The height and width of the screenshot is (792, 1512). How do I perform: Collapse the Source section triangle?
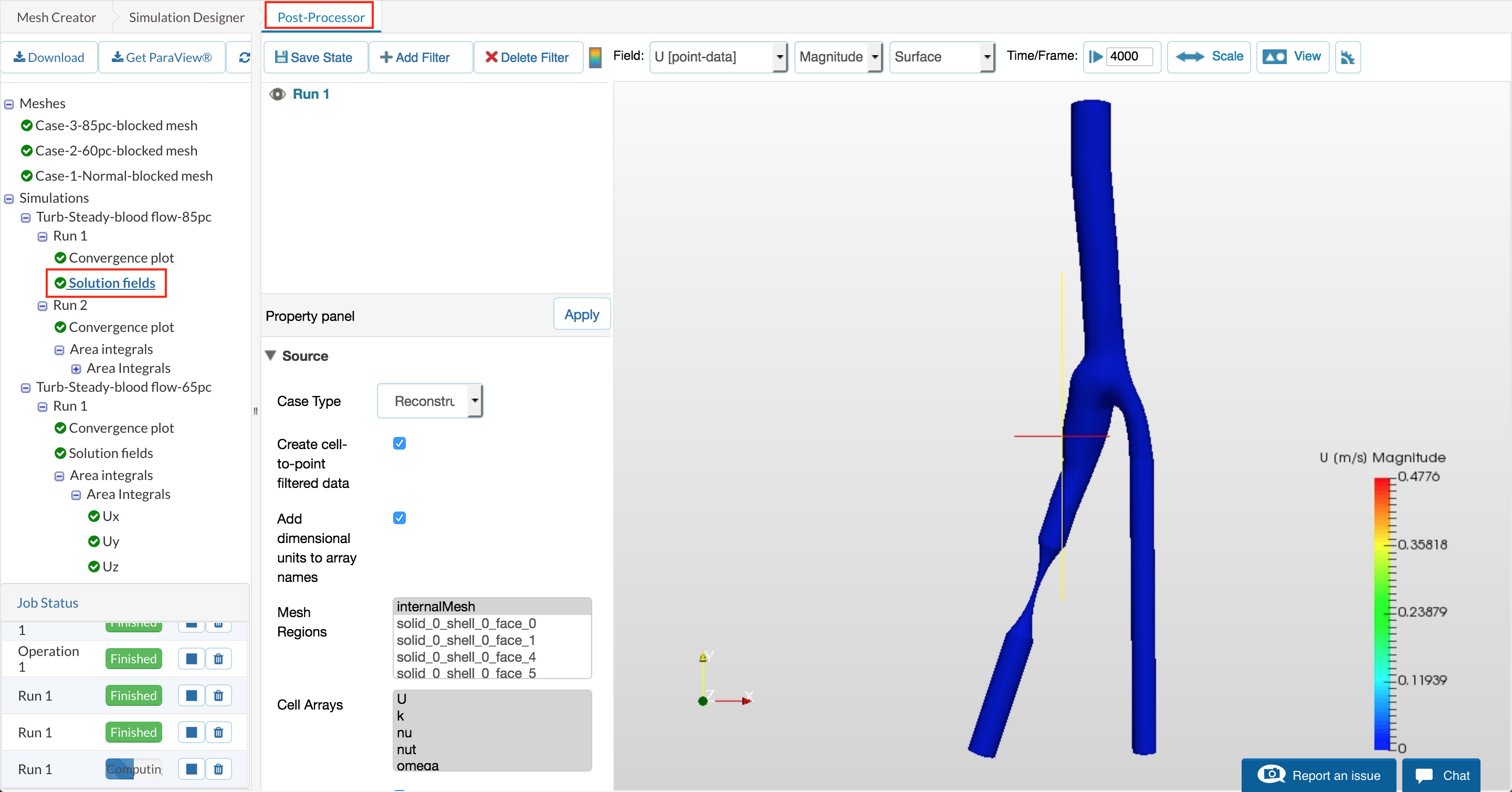click(270, 355)
